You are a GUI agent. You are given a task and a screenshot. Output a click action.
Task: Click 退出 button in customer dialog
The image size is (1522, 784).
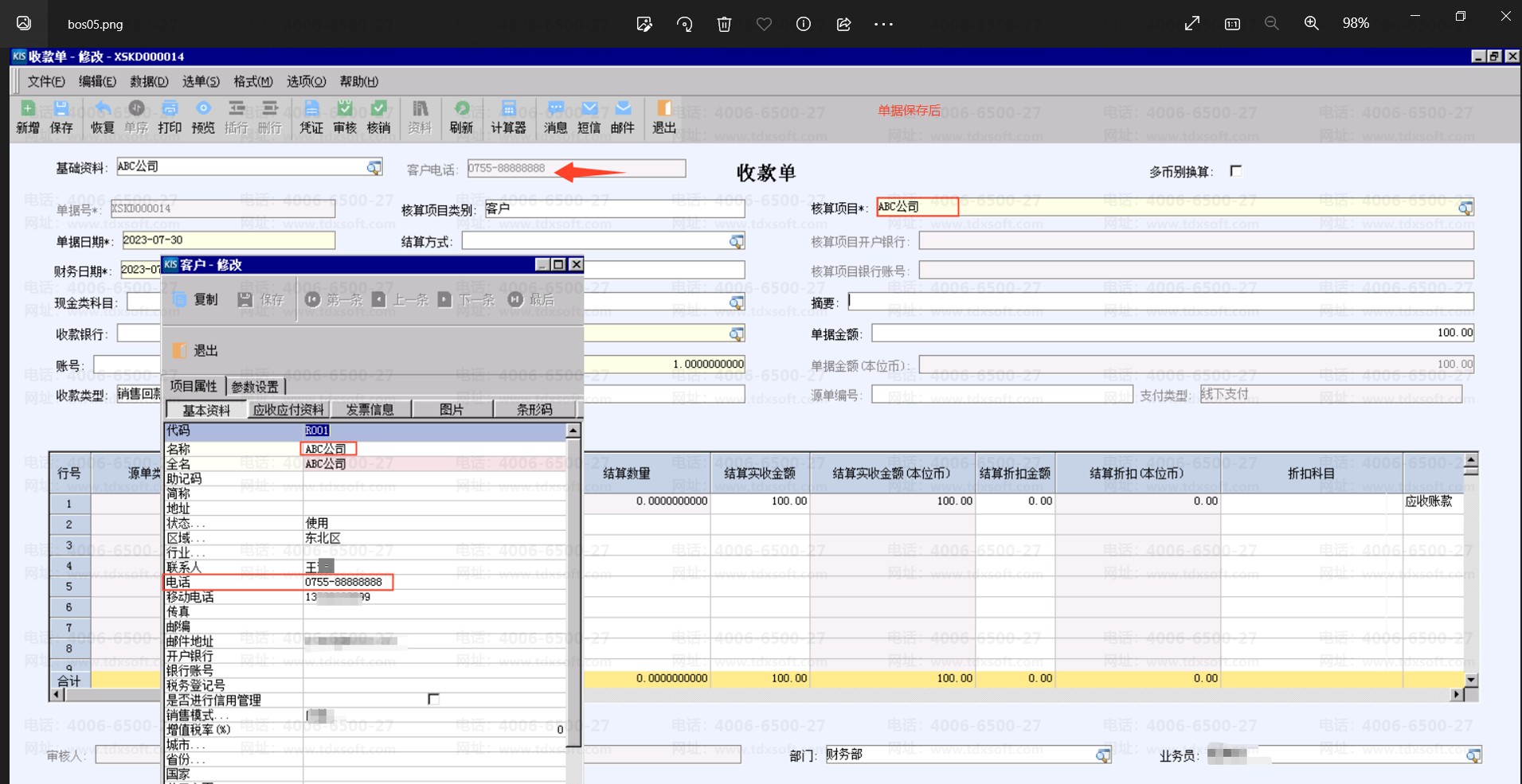coord(196,350)
